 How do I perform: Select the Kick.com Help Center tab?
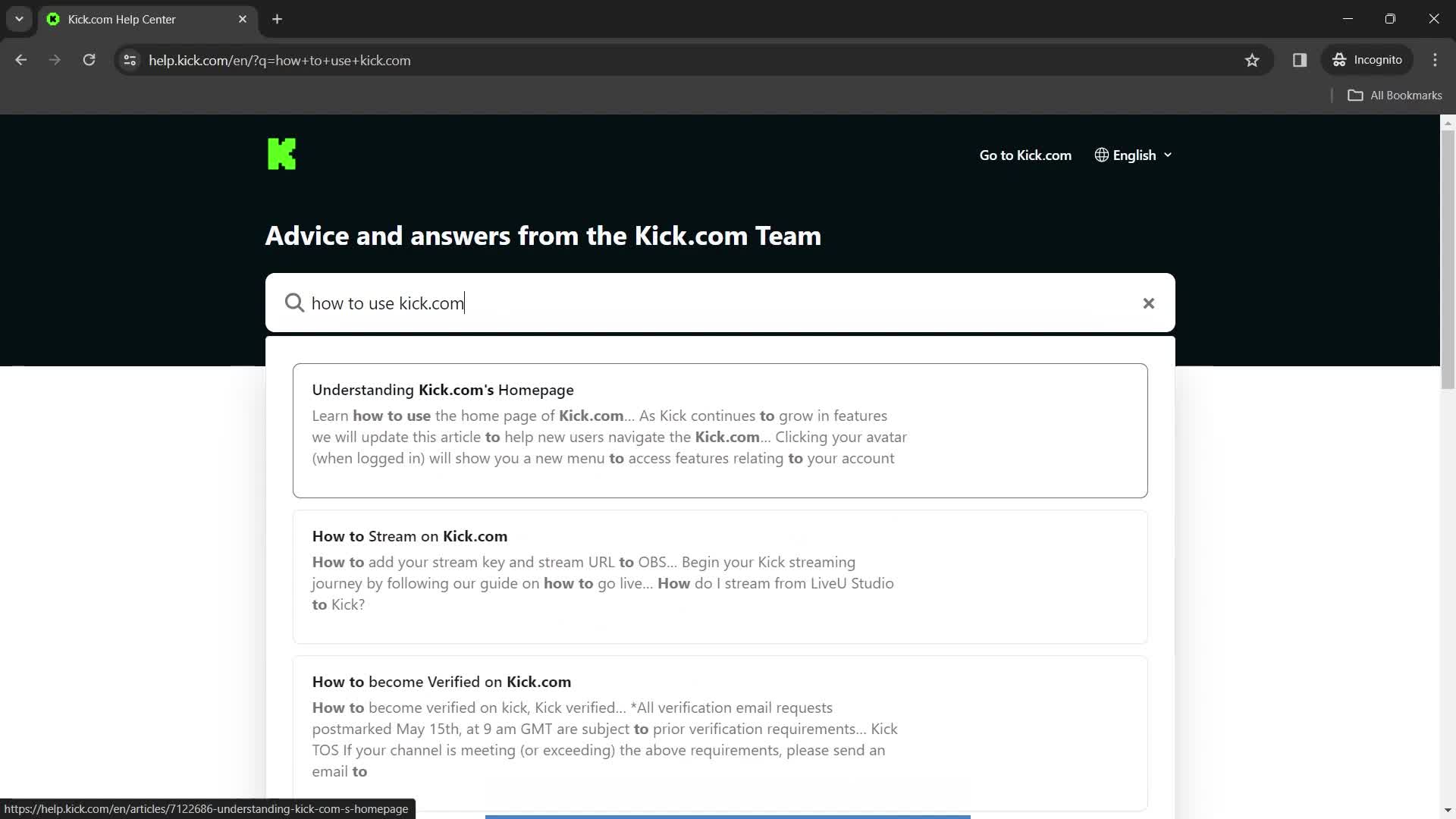click(x=148, y=19)
